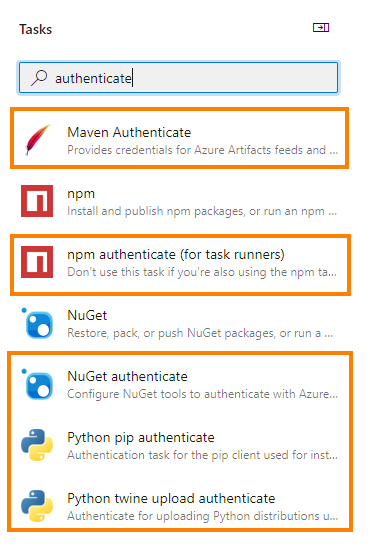The image size is (370, 555).
Task: Click the Tasks panel heading
Action: pyautogui.click(x=35, y=29)
